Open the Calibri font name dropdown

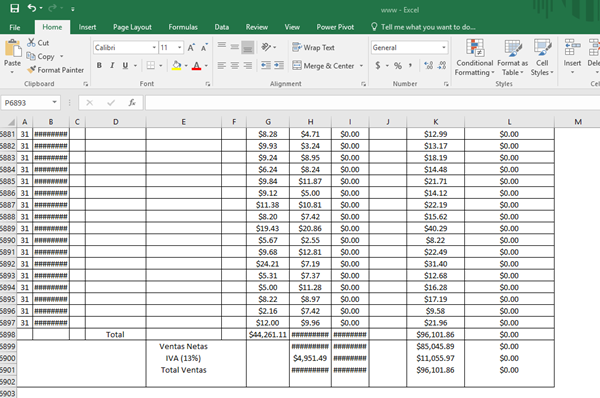154,47
